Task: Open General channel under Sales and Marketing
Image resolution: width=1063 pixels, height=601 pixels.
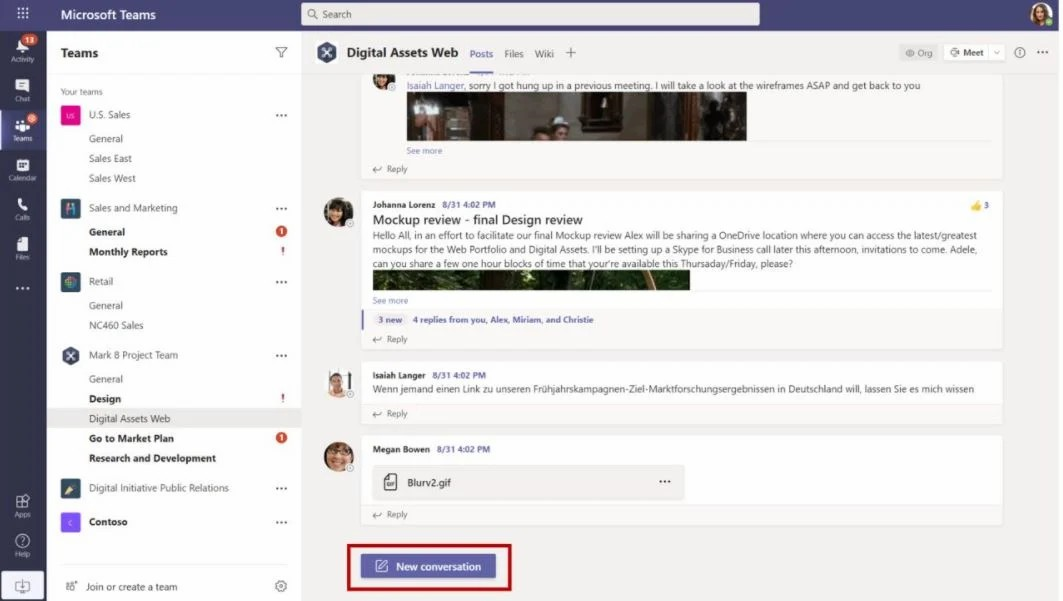Action: pos(106,232)
